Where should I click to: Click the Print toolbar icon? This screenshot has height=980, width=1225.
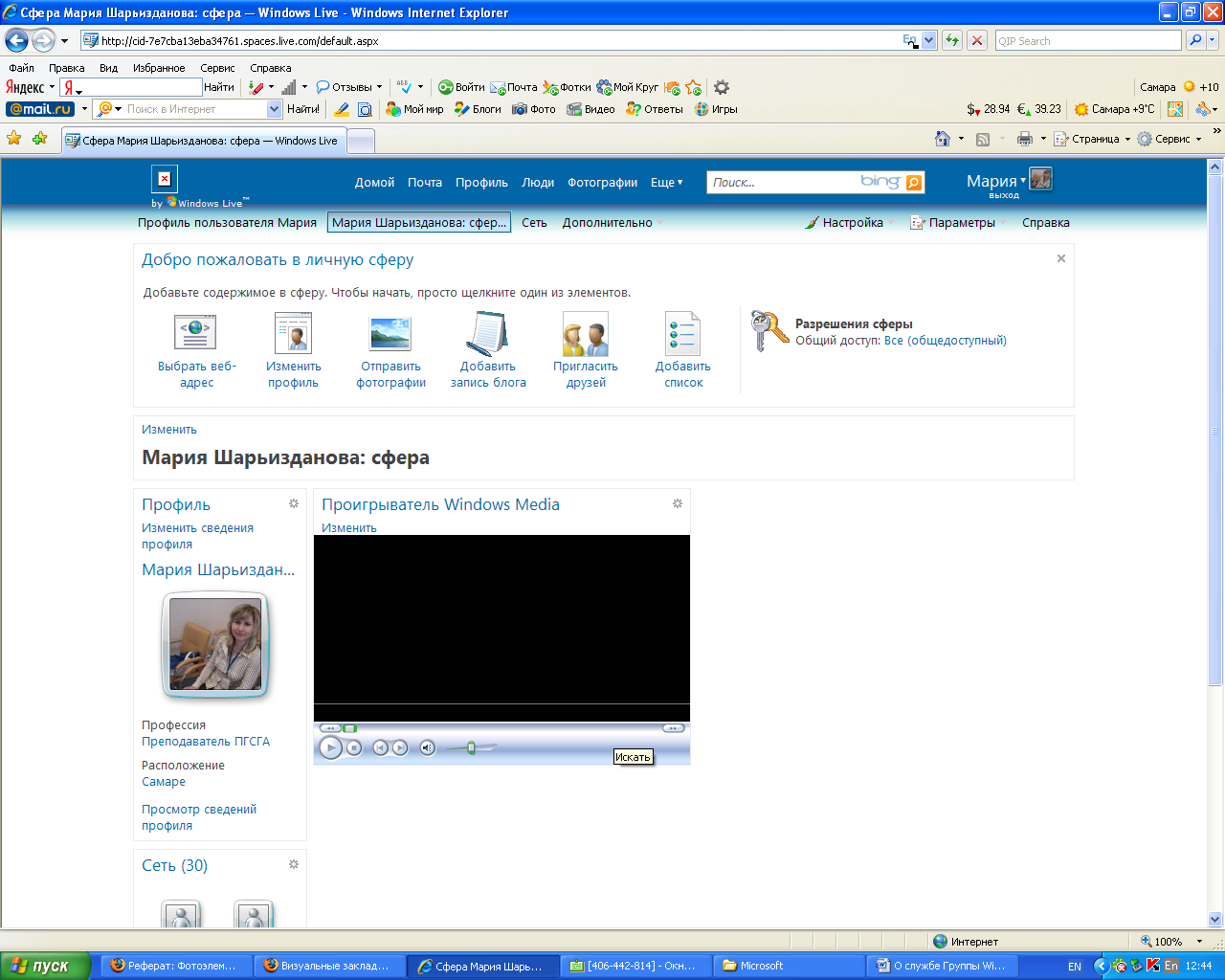click(1025, 139)
